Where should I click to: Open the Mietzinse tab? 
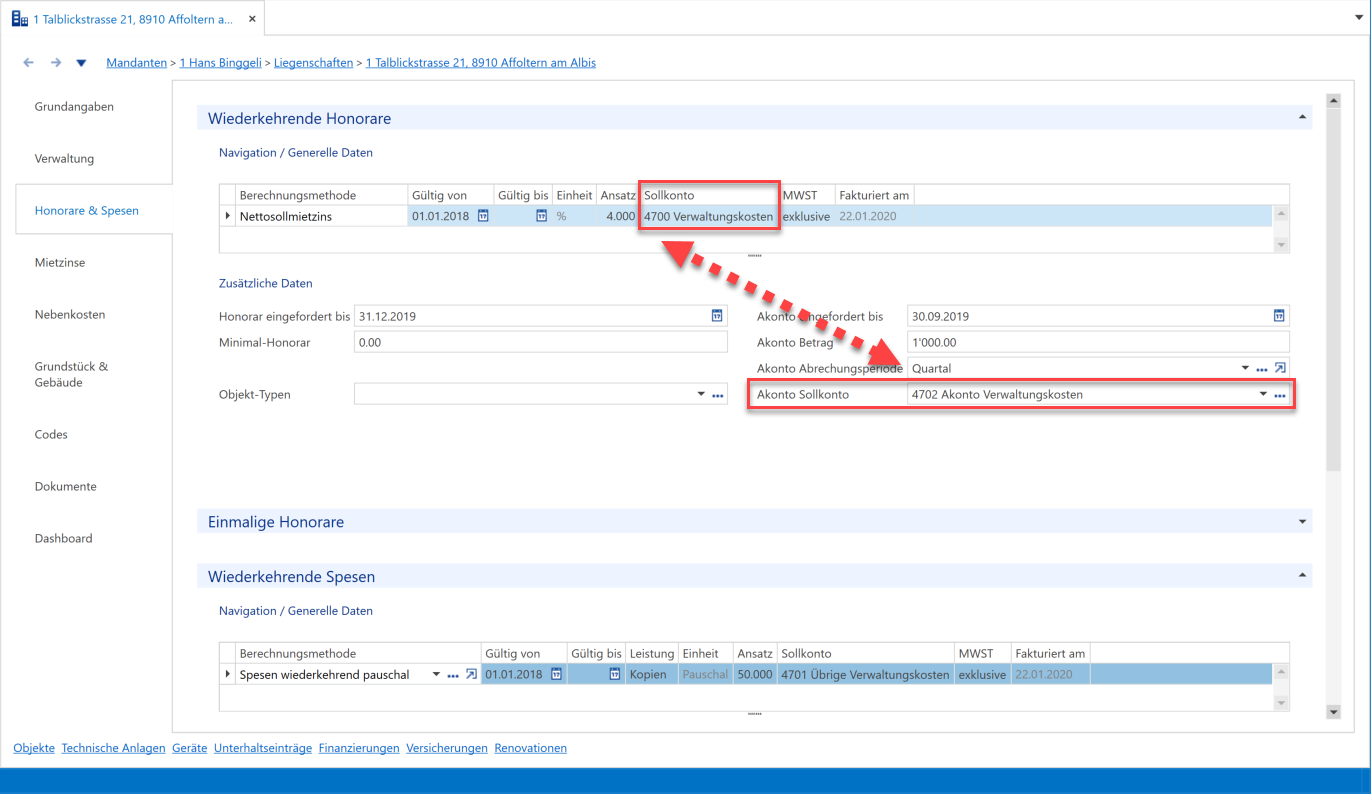pyautogui.click(x=60, y=263)
